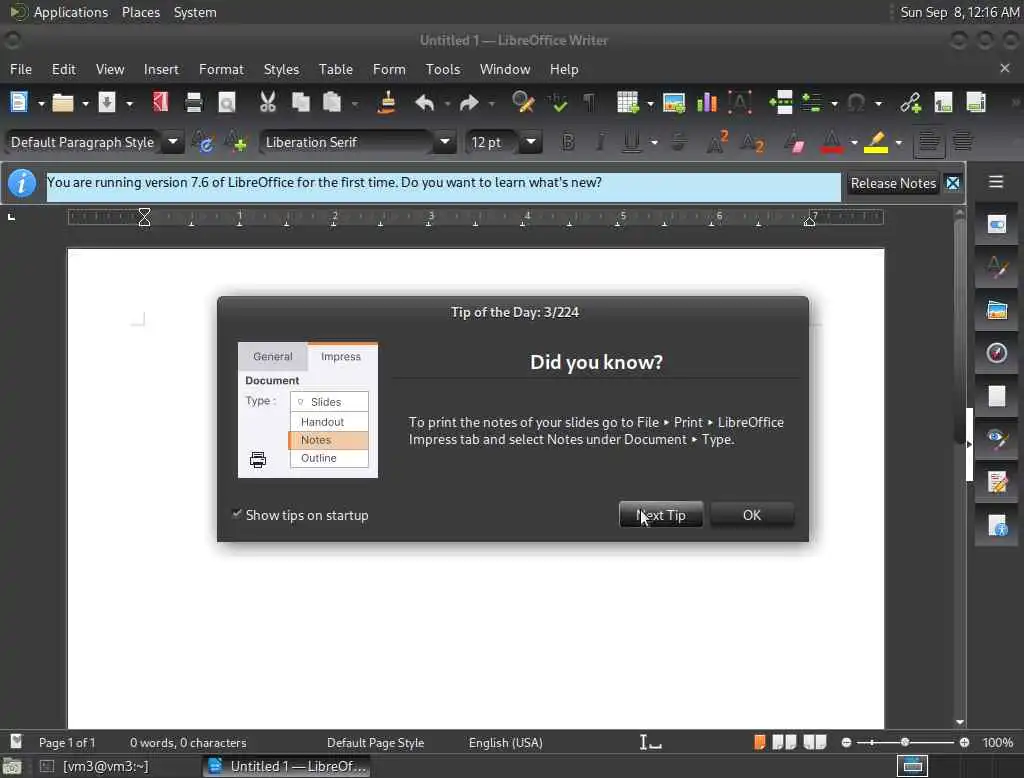The height and width of the screenshot is (778, 1024).
Task: Click OK in Tip of the Day
Action: (x=752, y=515)
